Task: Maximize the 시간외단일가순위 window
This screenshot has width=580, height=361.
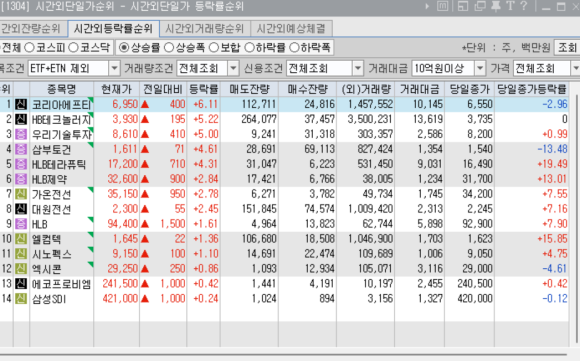Action: pyautogui.click(x=561, y=7)
